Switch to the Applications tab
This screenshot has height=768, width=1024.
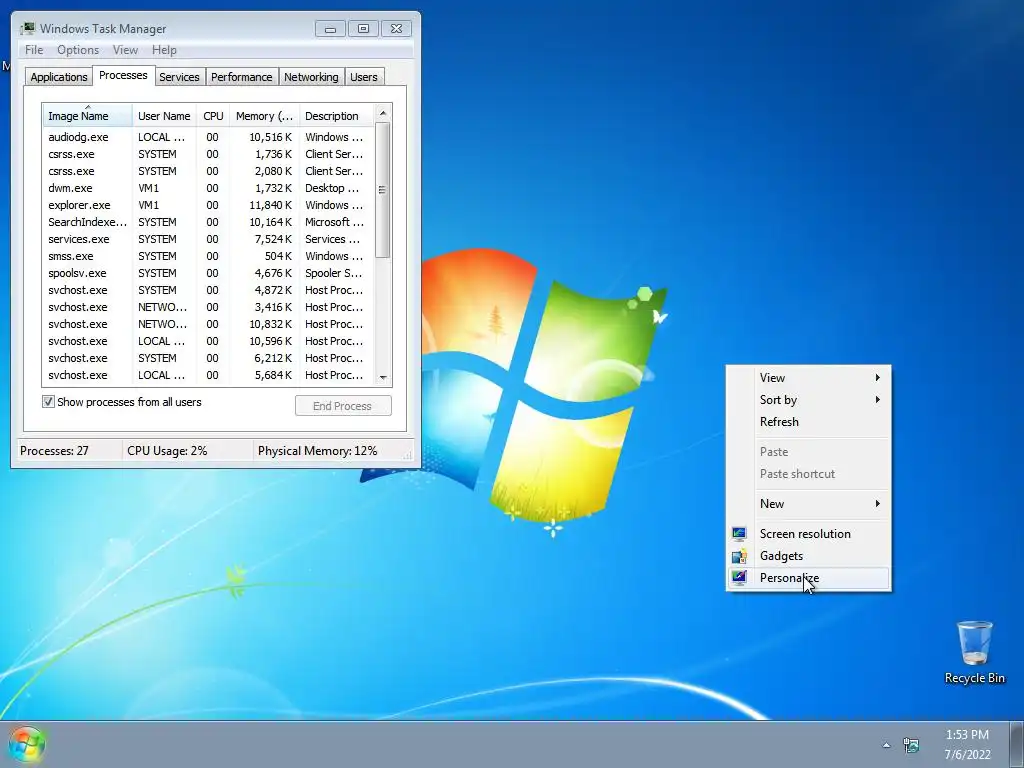[59, 77]
